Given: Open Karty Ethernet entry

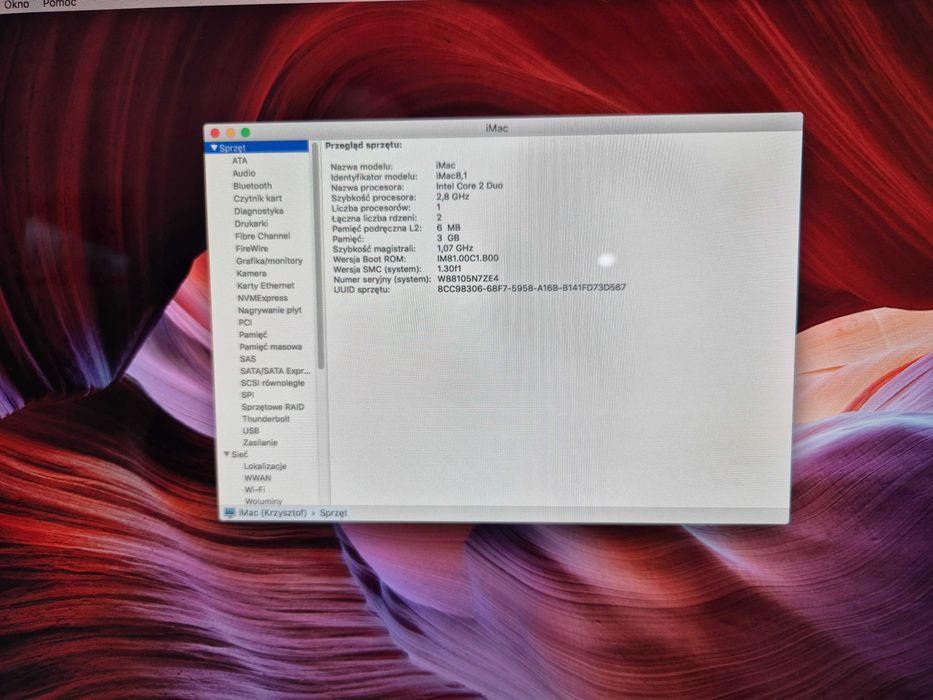Looking at the screenshot, I should point(265,286).
